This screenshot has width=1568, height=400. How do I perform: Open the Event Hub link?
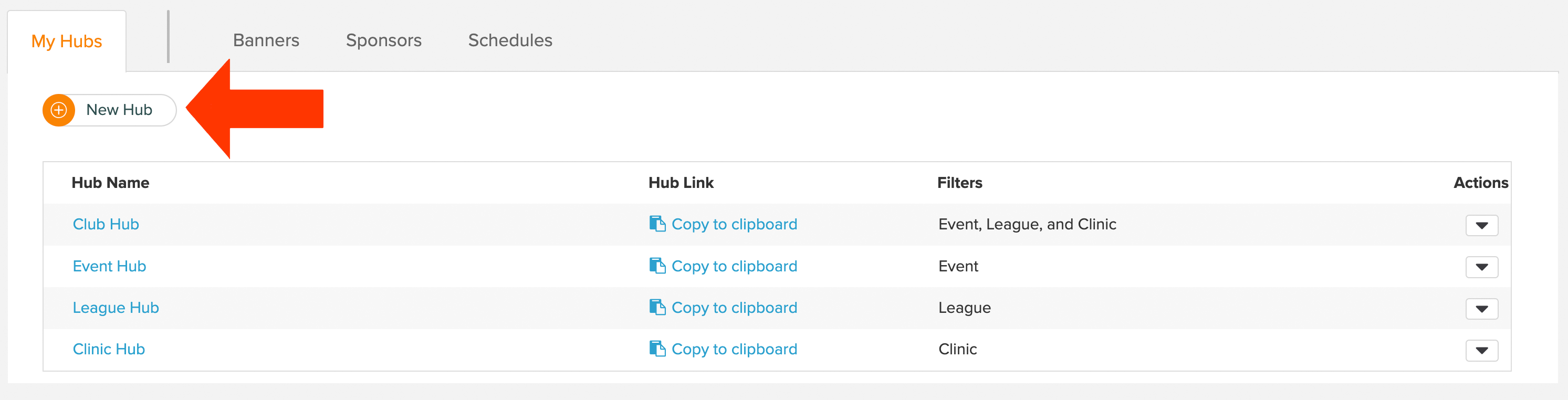[x=109, y=266]
